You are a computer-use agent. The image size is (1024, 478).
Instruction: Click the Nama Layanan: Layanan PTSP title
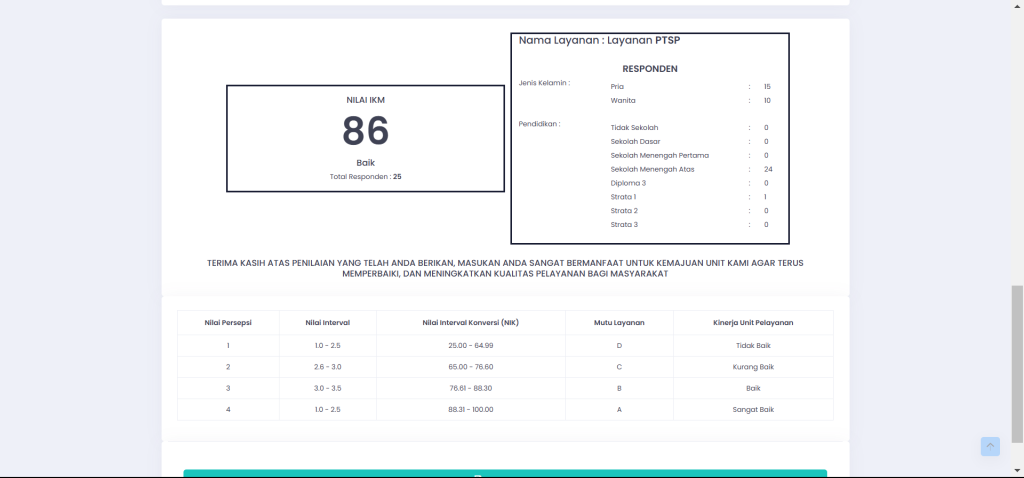[x=599, y=40]
